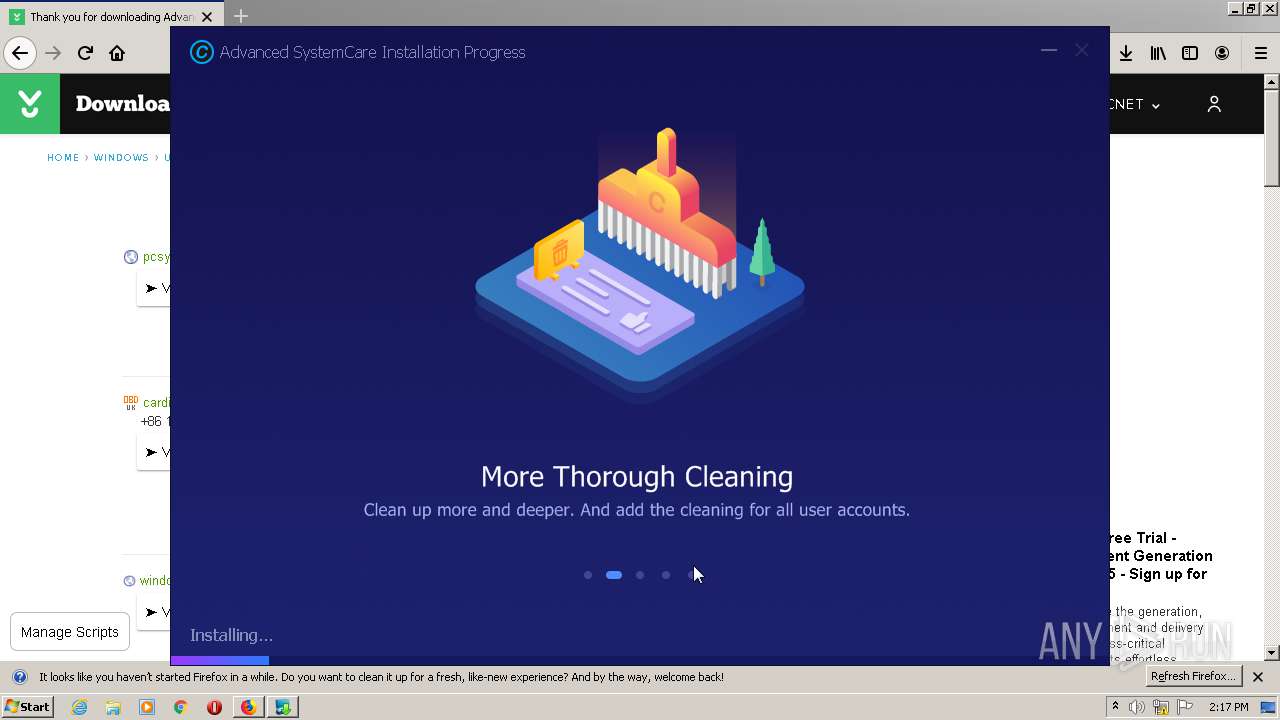Click the scrollbar down arrow in Firefox
Viewport: 1280px width, 720px height.
(1272, 653)
